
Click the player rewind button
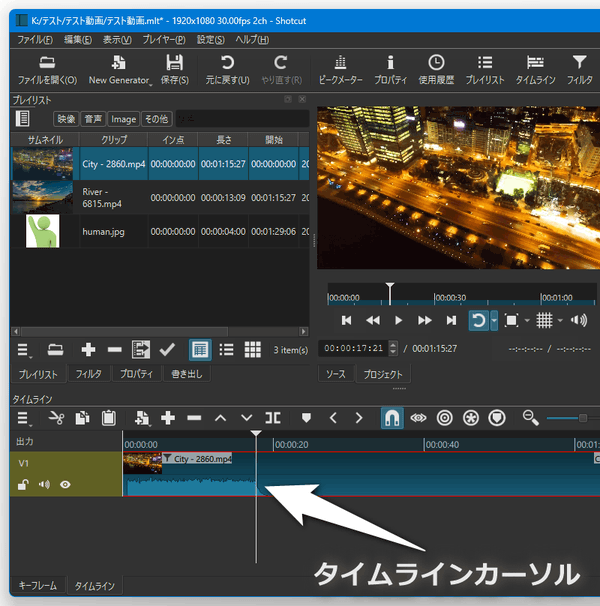tap(373, 320)
